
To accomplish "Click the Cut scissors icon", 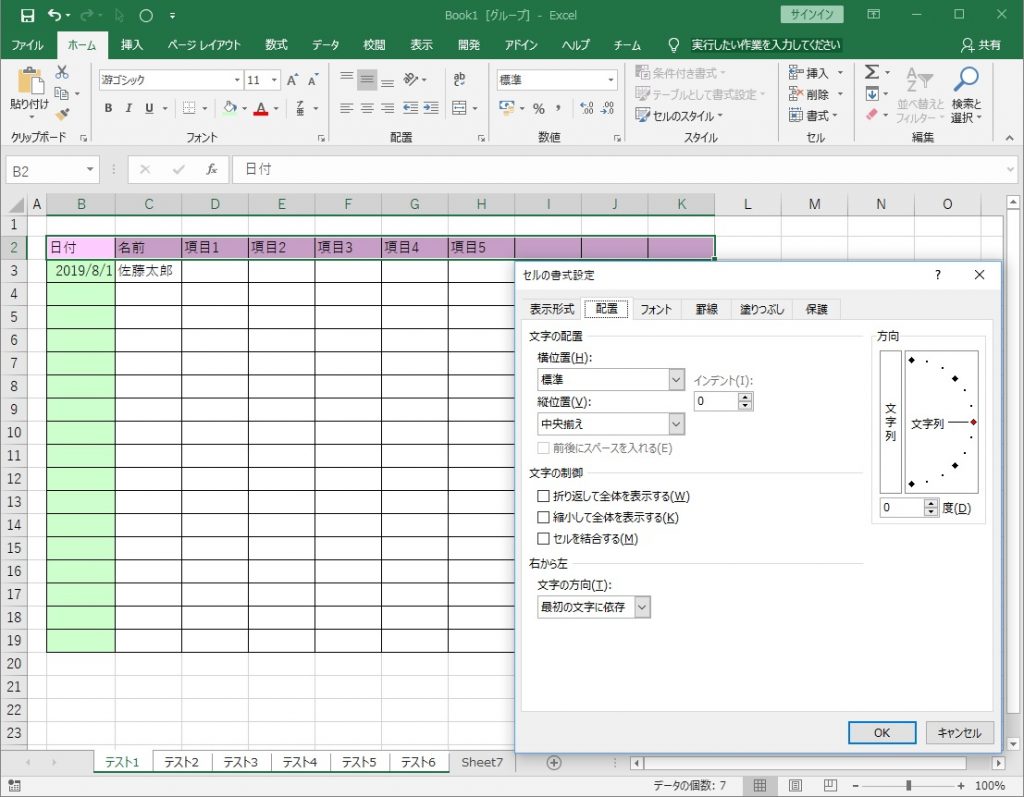I will (x=62, y=72).
